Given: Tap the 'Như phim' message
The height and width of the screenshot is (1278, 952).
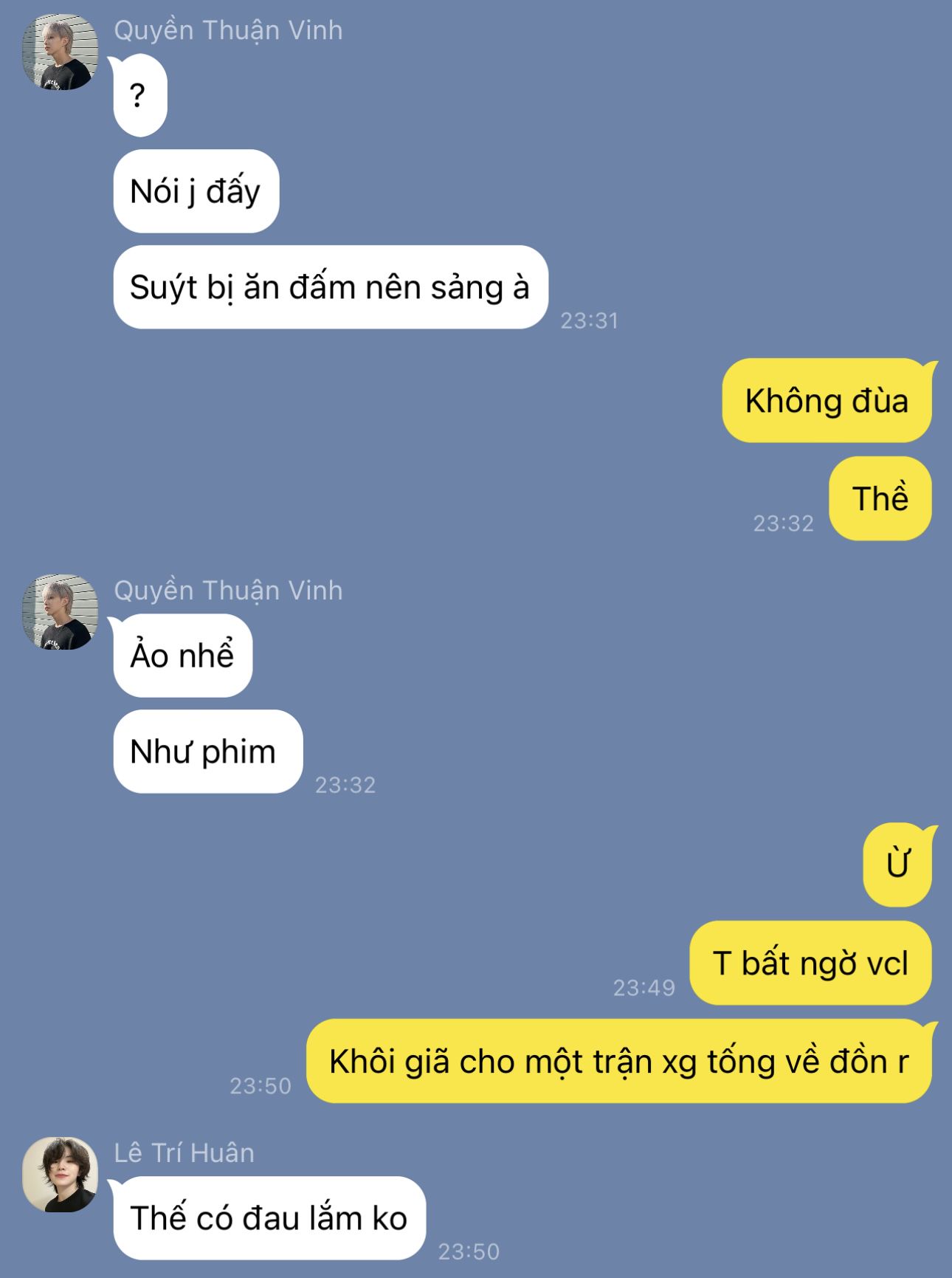Looking at the screenshot, I should tap(207, 751).
